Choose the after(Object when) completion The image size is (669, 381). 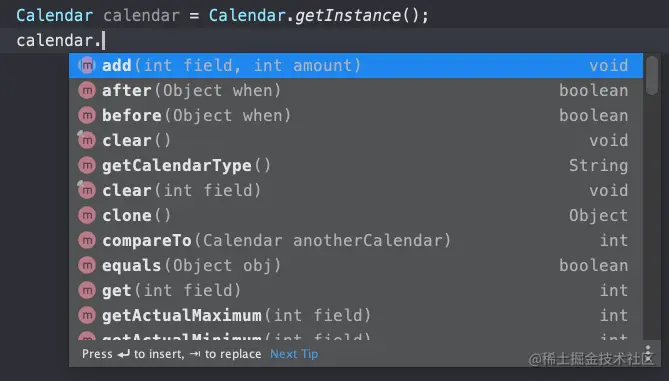click(x=356, y=90)
